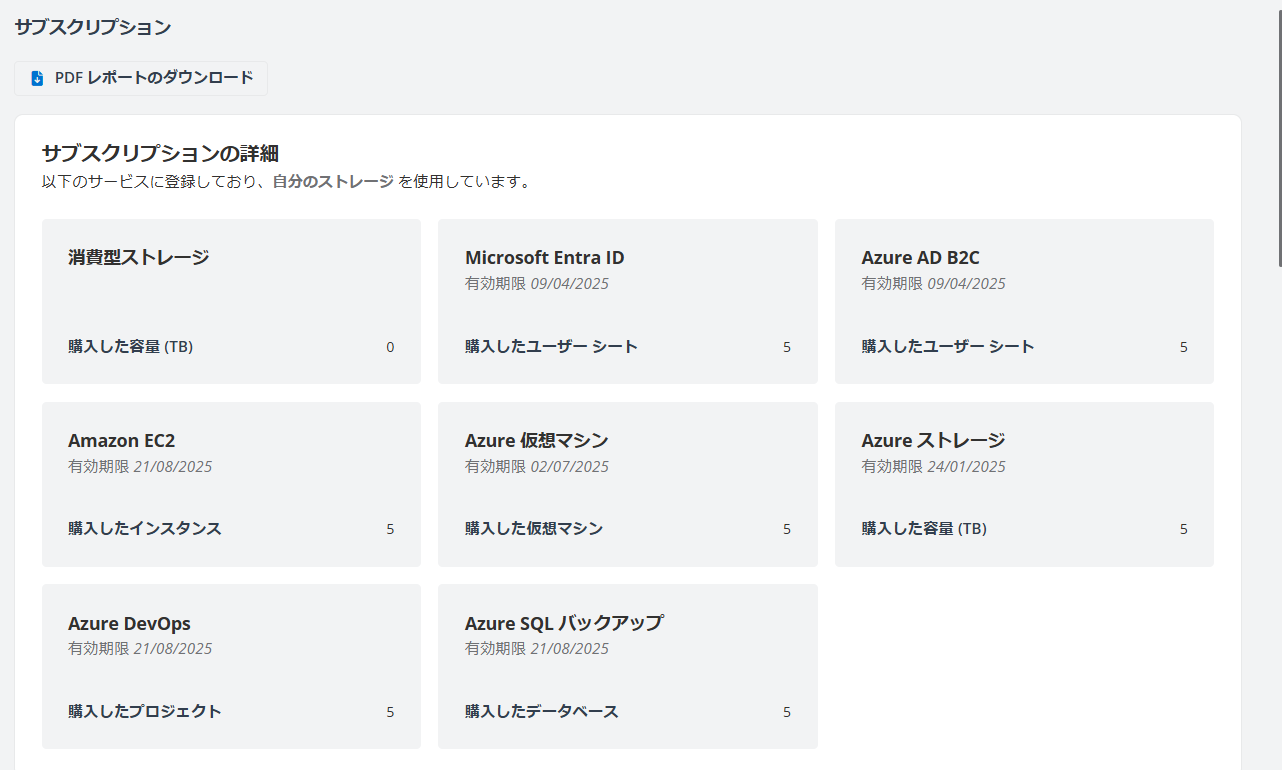The height and width of the screenshot is (770, 1282).
Task: Select the Azure 仮想マシン card title
Action: 537,440
